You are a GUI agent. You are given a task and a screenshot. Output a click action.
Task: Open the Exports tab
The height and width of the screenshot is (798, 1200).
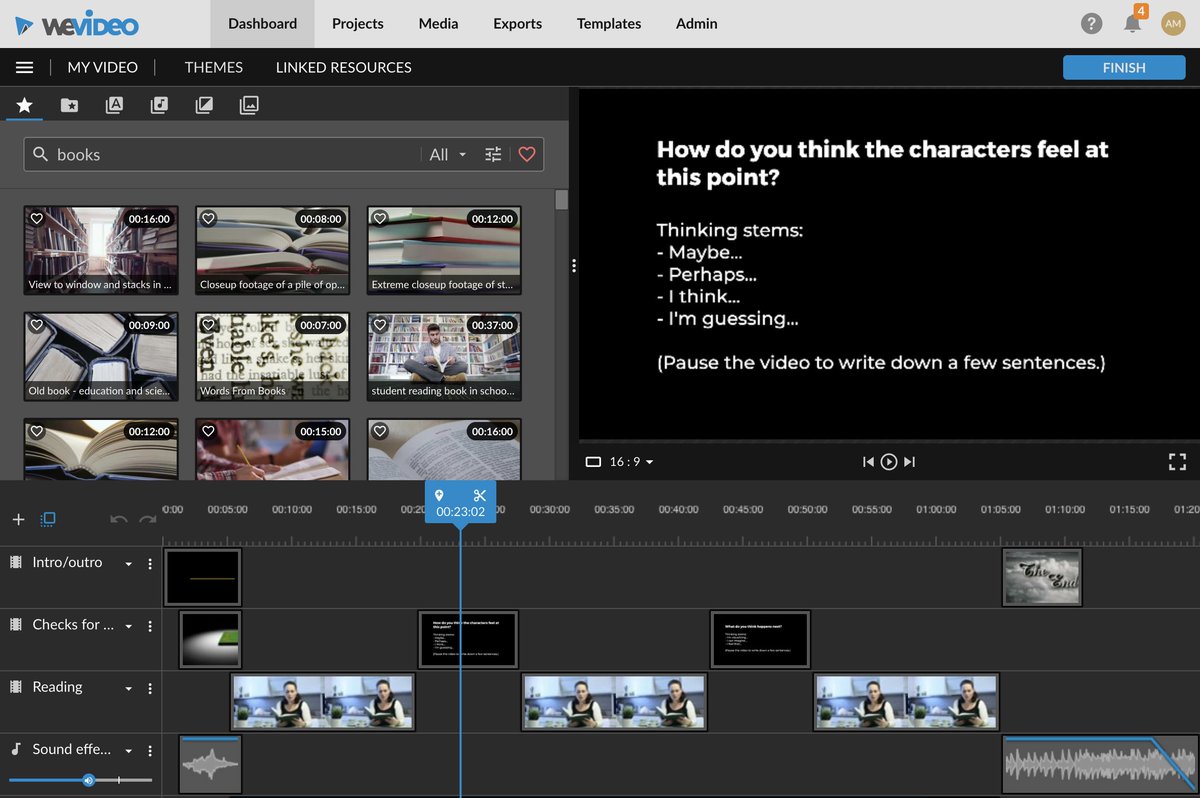pyautogui.click(x=517, y=23)
